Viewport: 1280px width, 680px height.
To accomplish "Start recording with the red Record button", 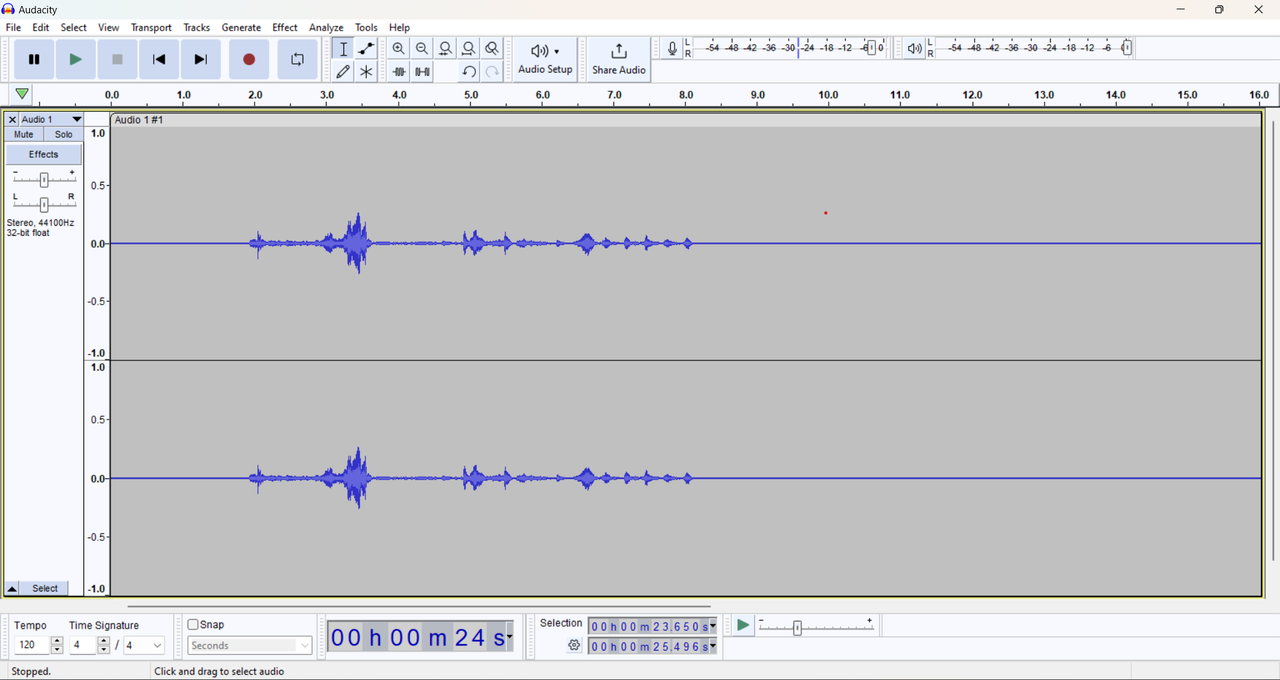I will click(249, 60).
